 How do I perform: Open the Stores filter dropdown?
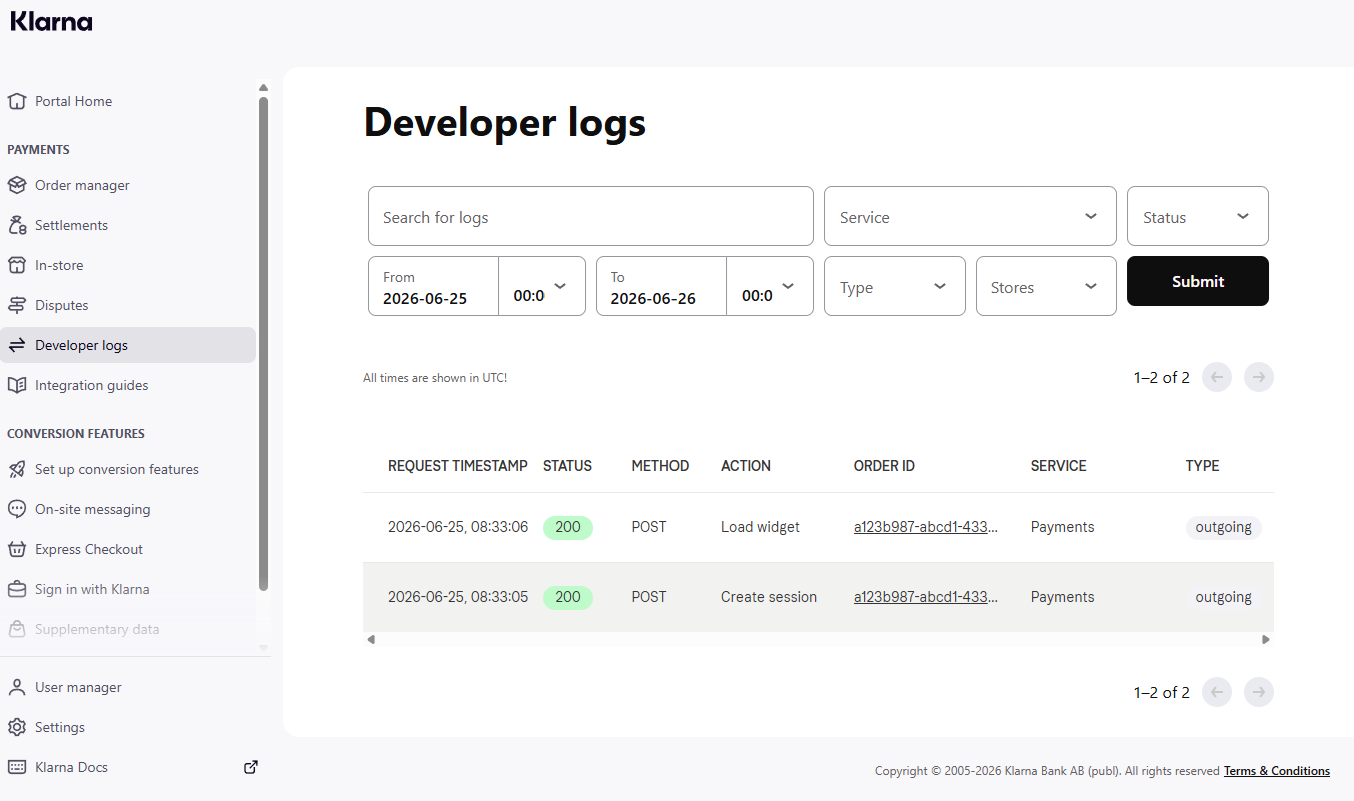[1046, 286]
